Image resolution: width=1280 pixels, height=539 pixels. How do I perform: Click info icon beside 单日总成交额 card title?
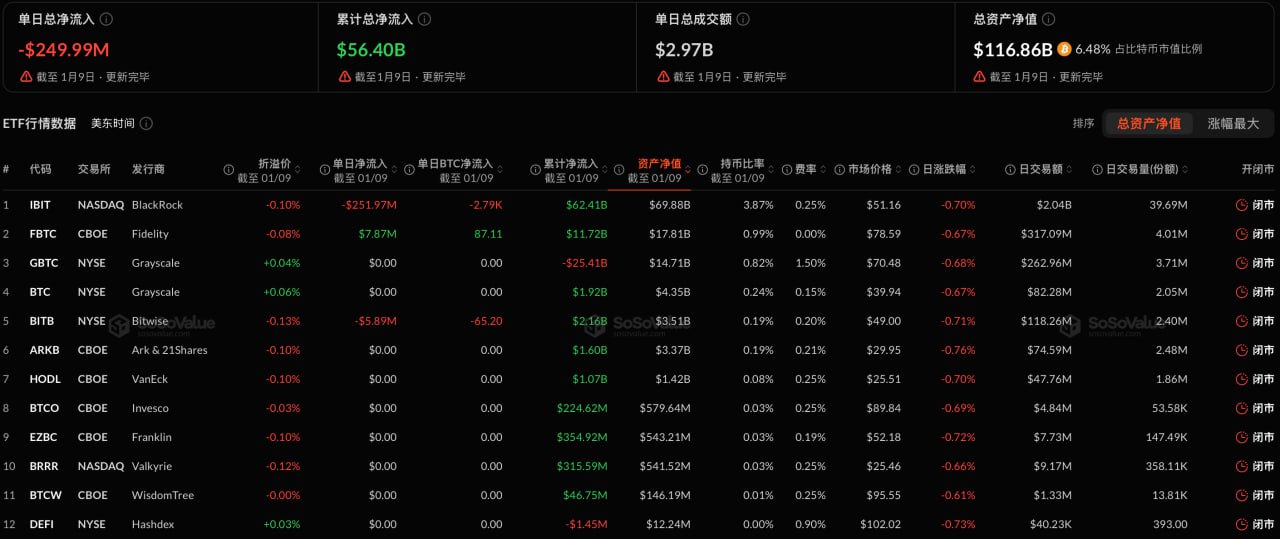coord(743,19)
